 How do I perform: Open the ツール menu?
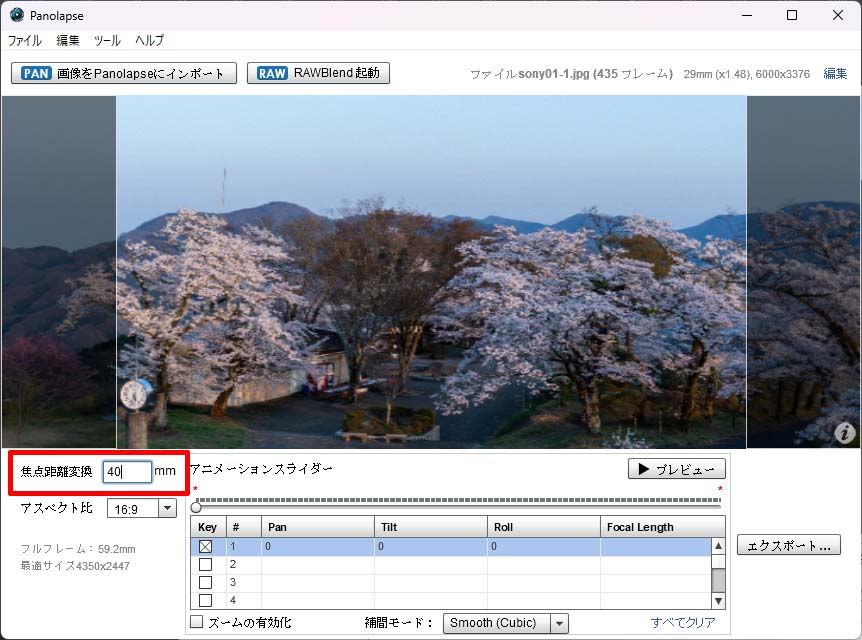click(x=107, y=41)
